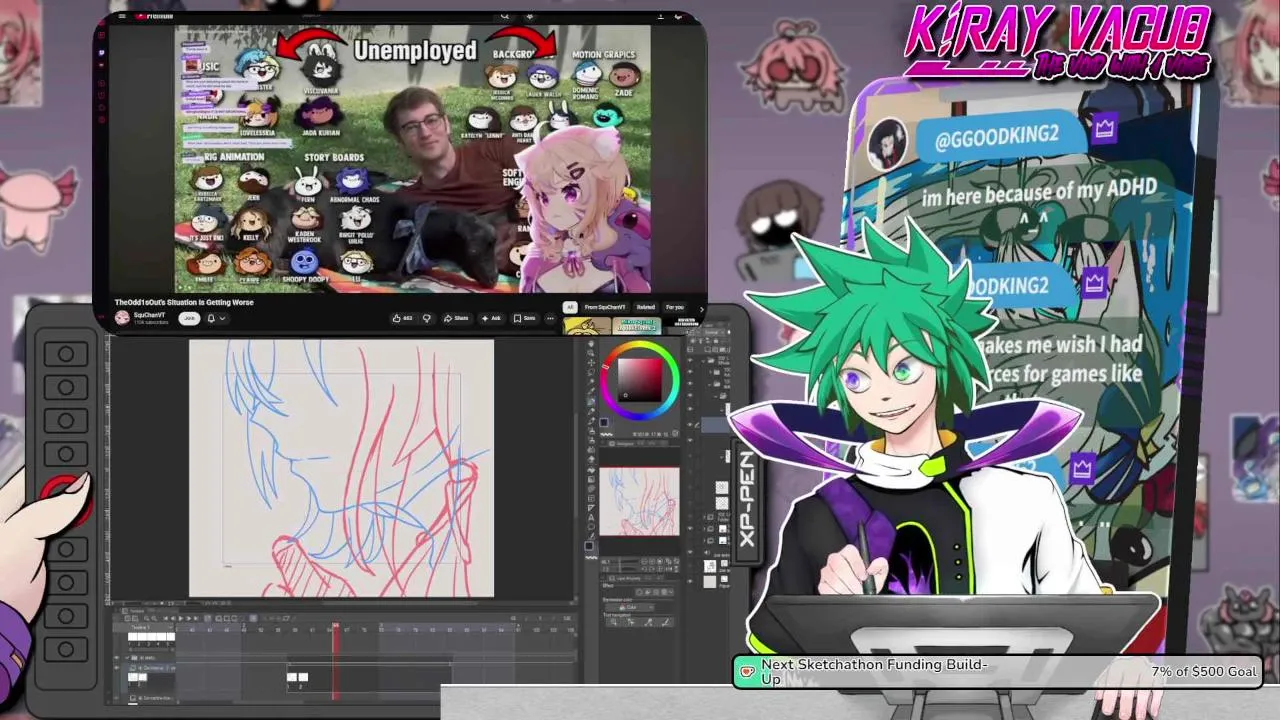The height and width of the screenshot is (720, 1280).
Task: Select the From SquChanVT filter chip
Action: 605,307
